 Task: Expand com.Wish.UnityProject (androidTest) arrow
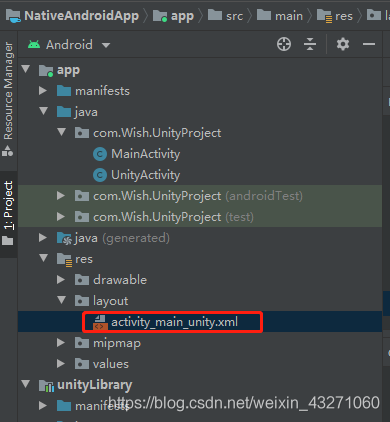(61, 196)
